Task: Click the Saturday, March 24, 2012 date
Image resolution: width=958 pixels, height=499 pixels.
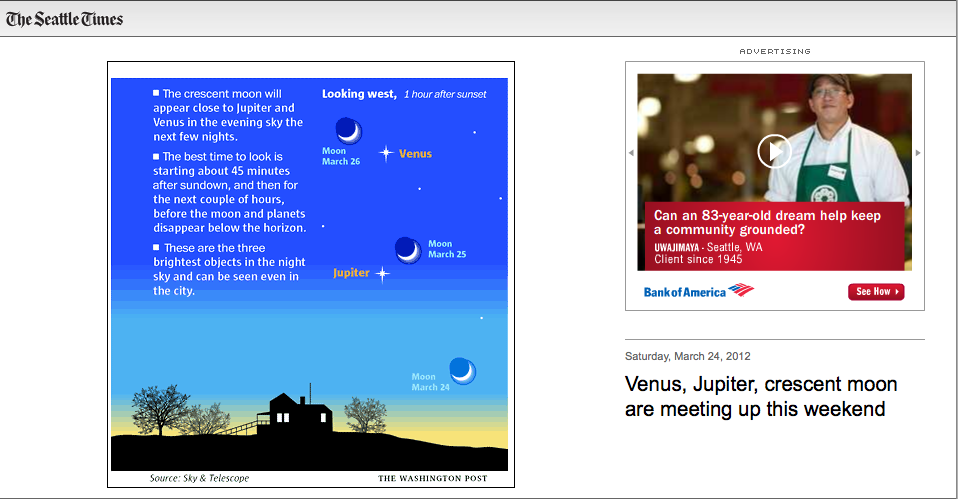Action: tap(687, 356)
